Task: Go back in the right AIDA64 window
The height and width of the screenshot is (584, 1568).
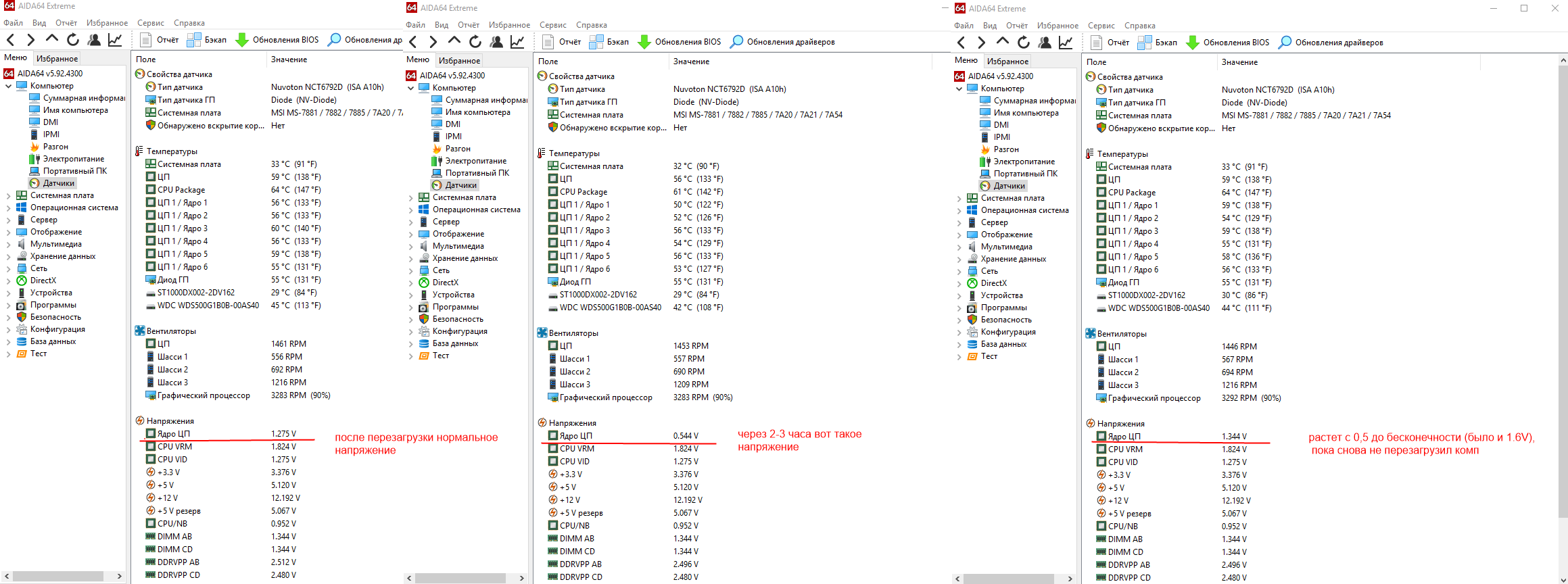Action: pyautogui.click(x=961, y=43)
